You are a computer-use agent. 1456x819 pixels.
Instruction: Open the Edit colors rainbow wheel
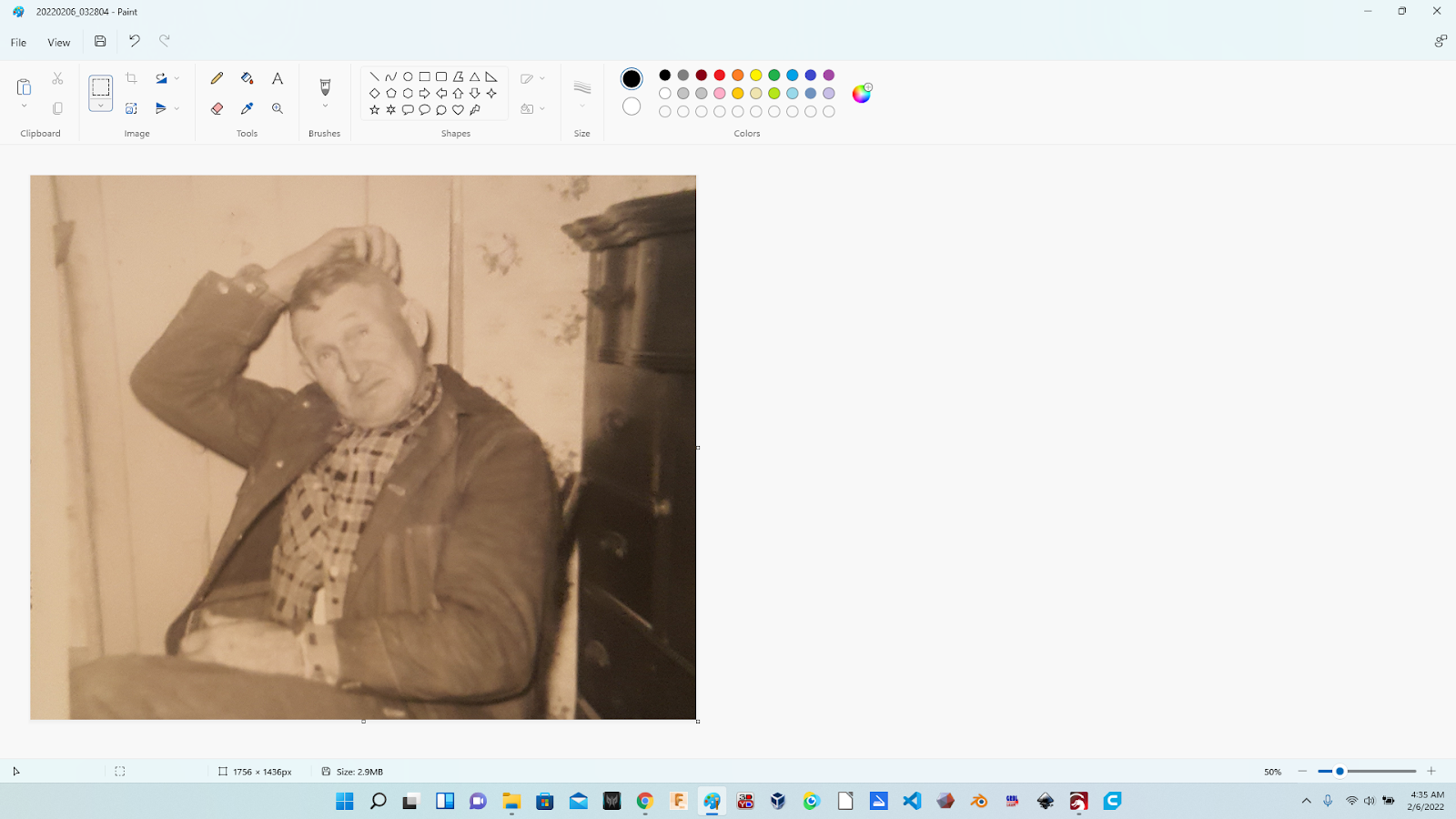(861, 93)
